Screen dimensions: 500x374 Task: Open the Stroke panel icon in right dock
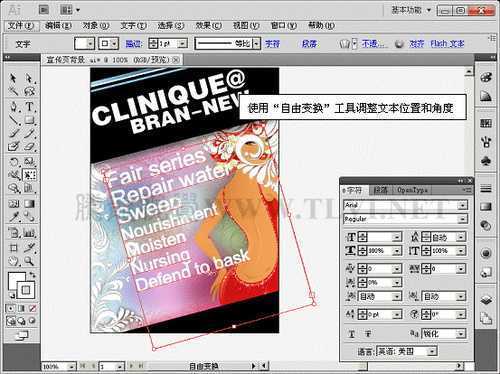click(x=486, y=189)
